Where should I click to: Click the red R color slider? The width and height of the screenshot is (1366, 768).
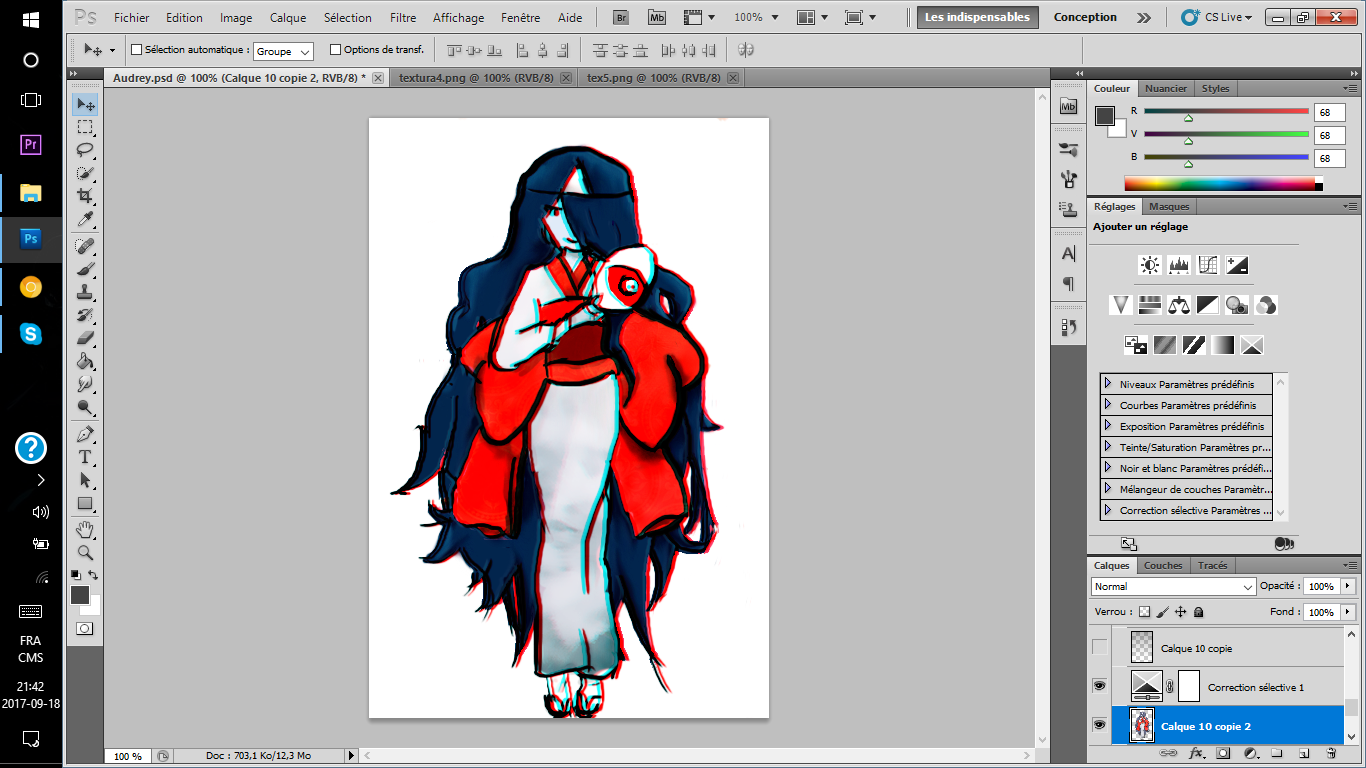(x=1226, y=112)
